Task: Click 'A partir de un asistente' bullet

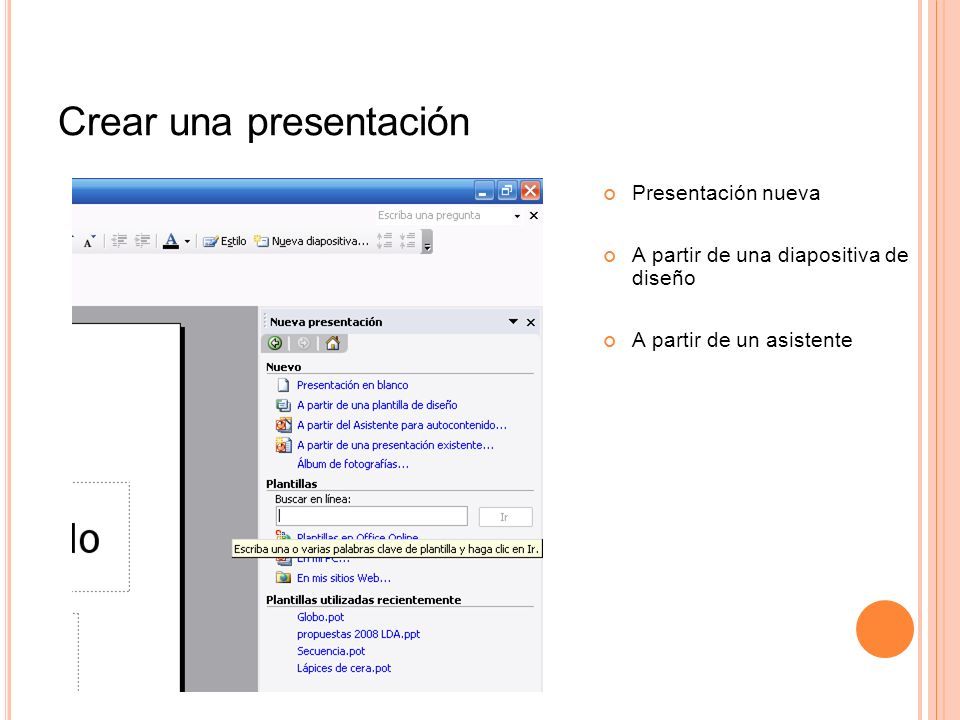Action: click(741, 340)
